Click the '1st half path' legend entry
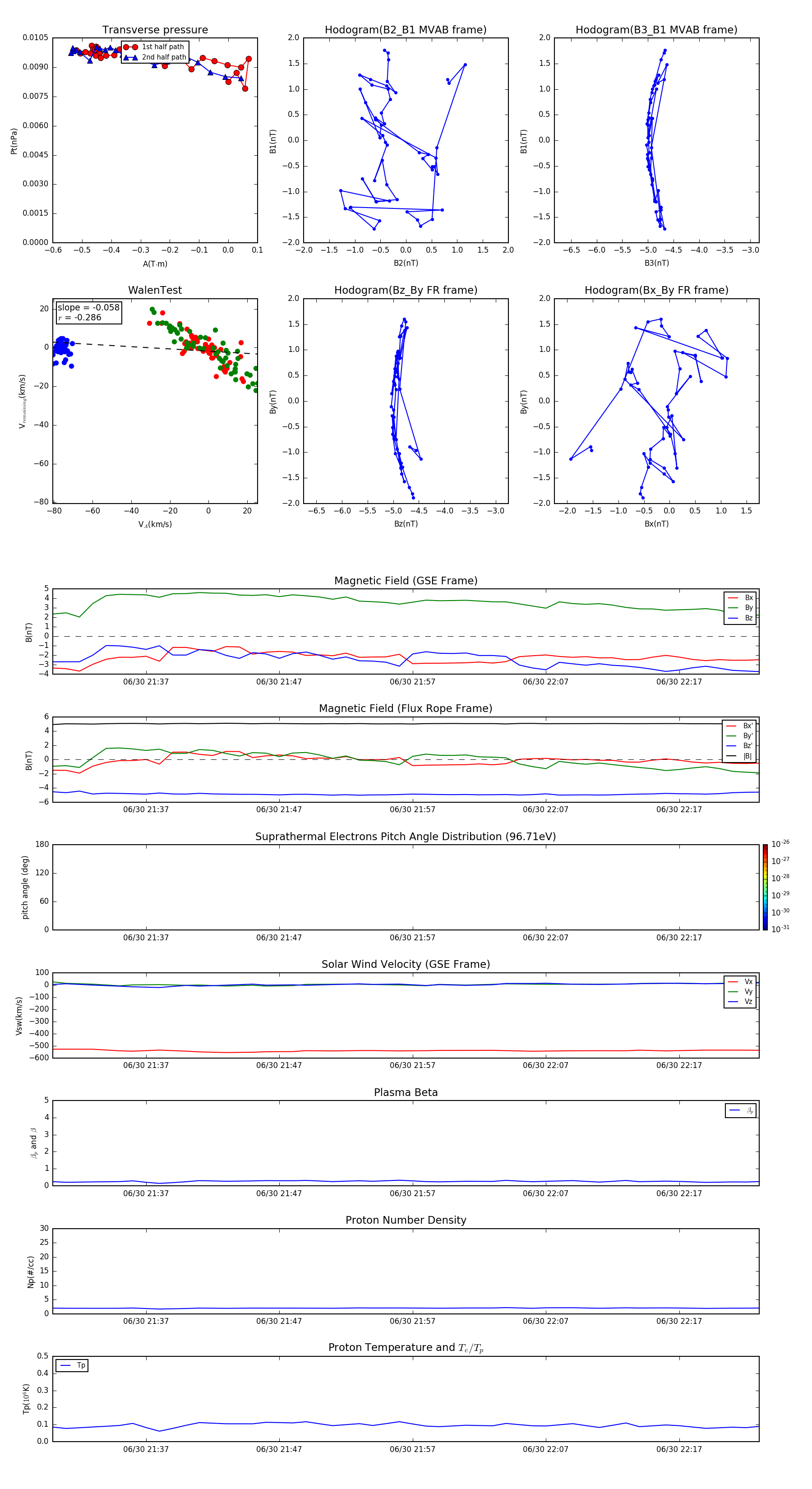The height and width of the screenshot is (1489, 812). [x=154, y=47]
